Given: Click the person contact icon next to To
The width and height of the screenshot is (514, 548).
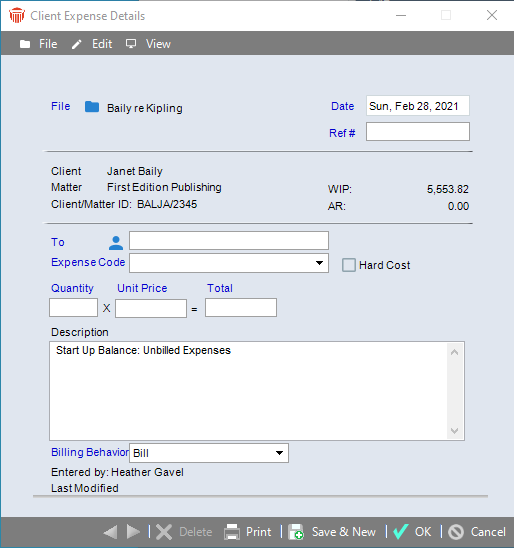Looking at the screenshot, I should [x=116, y=243].
